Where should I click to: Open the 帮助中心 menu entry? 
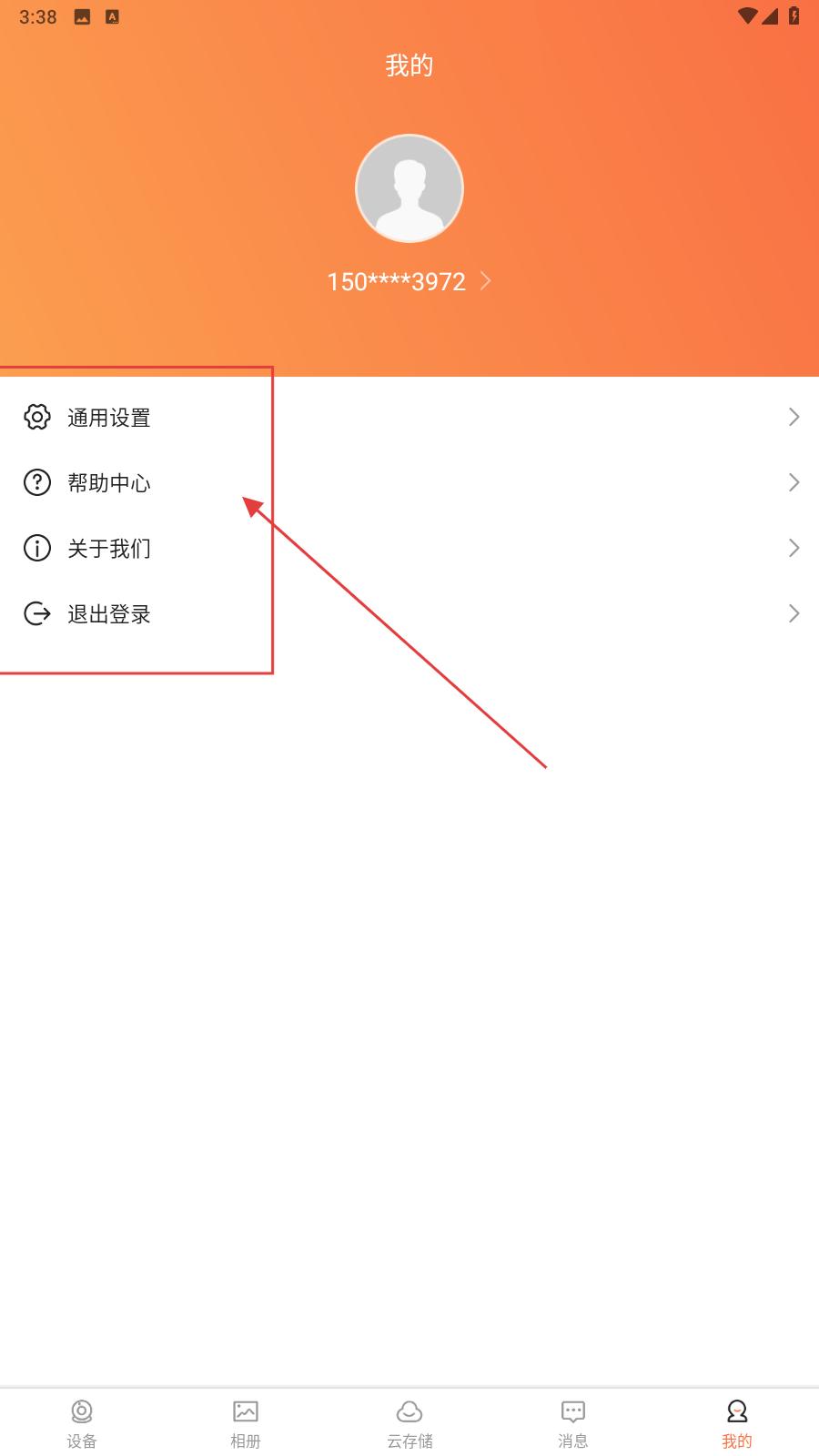coord(409,482)
